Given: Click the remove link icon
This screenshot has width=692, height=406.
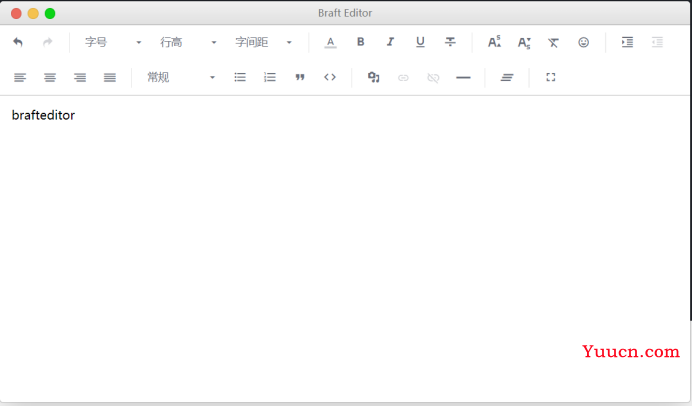Looking at the screenshot, I should coord(433,78).
